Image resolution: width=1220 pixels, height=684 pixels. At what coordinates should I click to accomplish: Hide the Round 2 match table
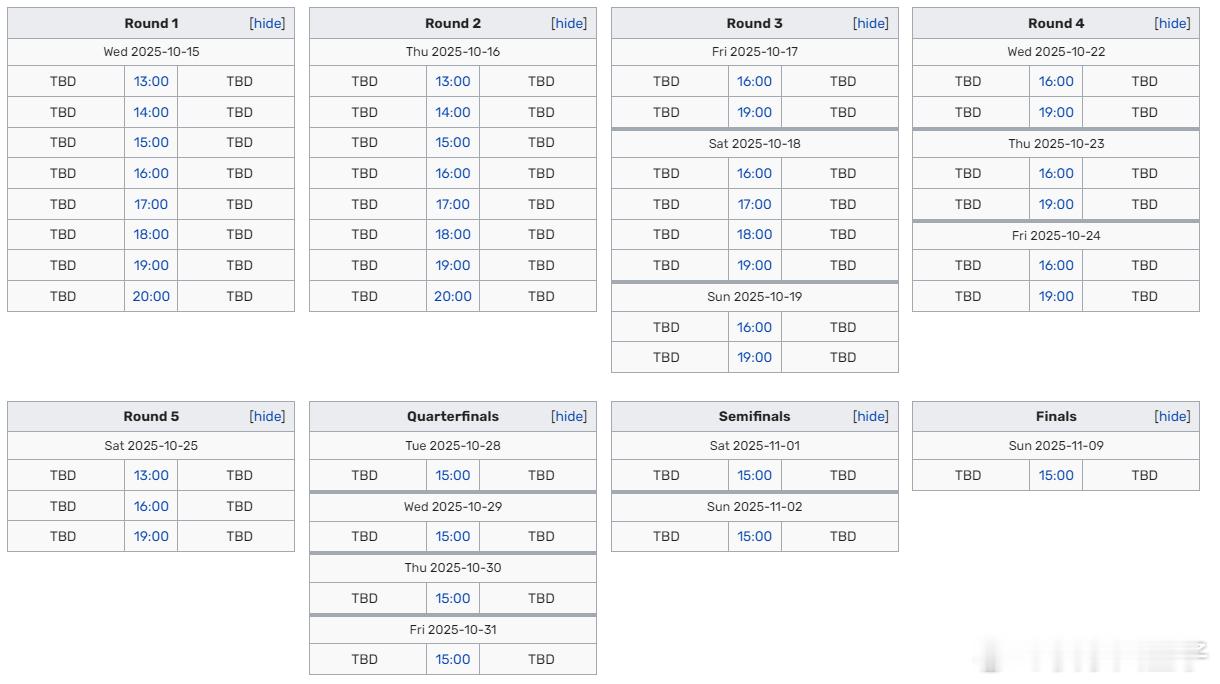pyautogui.click(x=569, y=23)
